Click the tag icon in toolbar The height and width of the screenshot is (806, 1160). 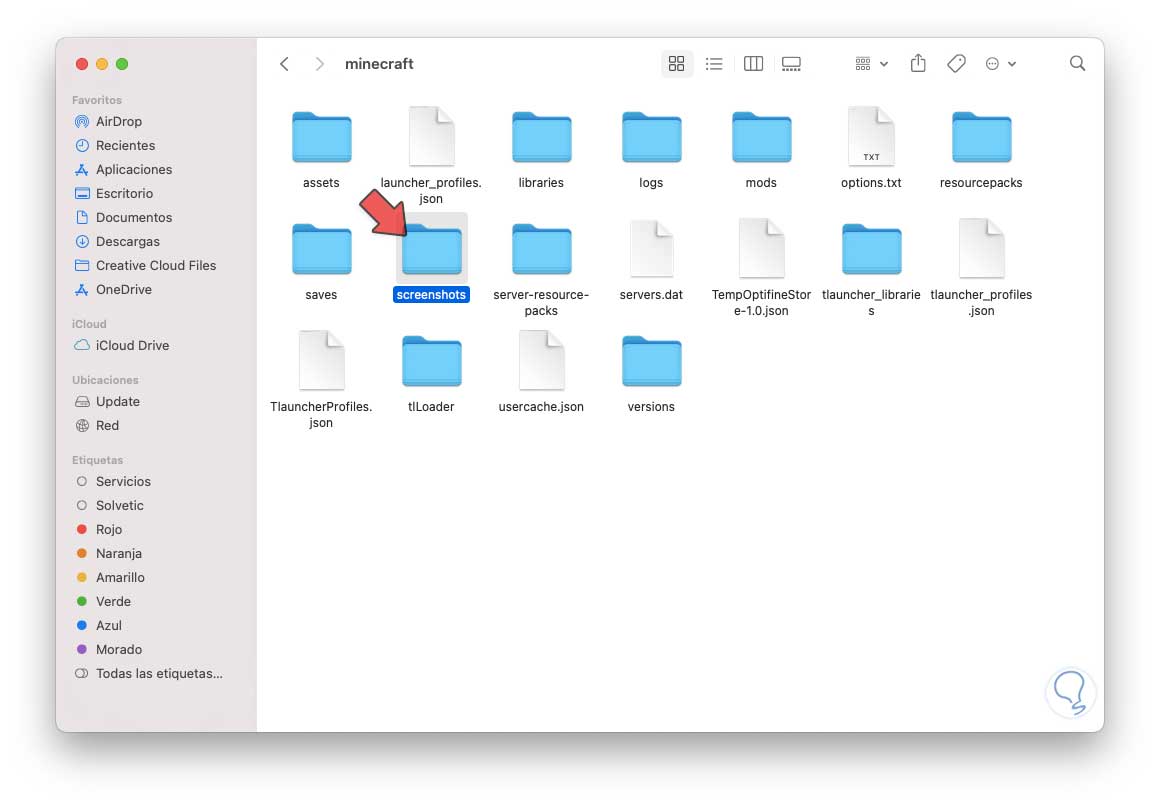click(956, 64)
